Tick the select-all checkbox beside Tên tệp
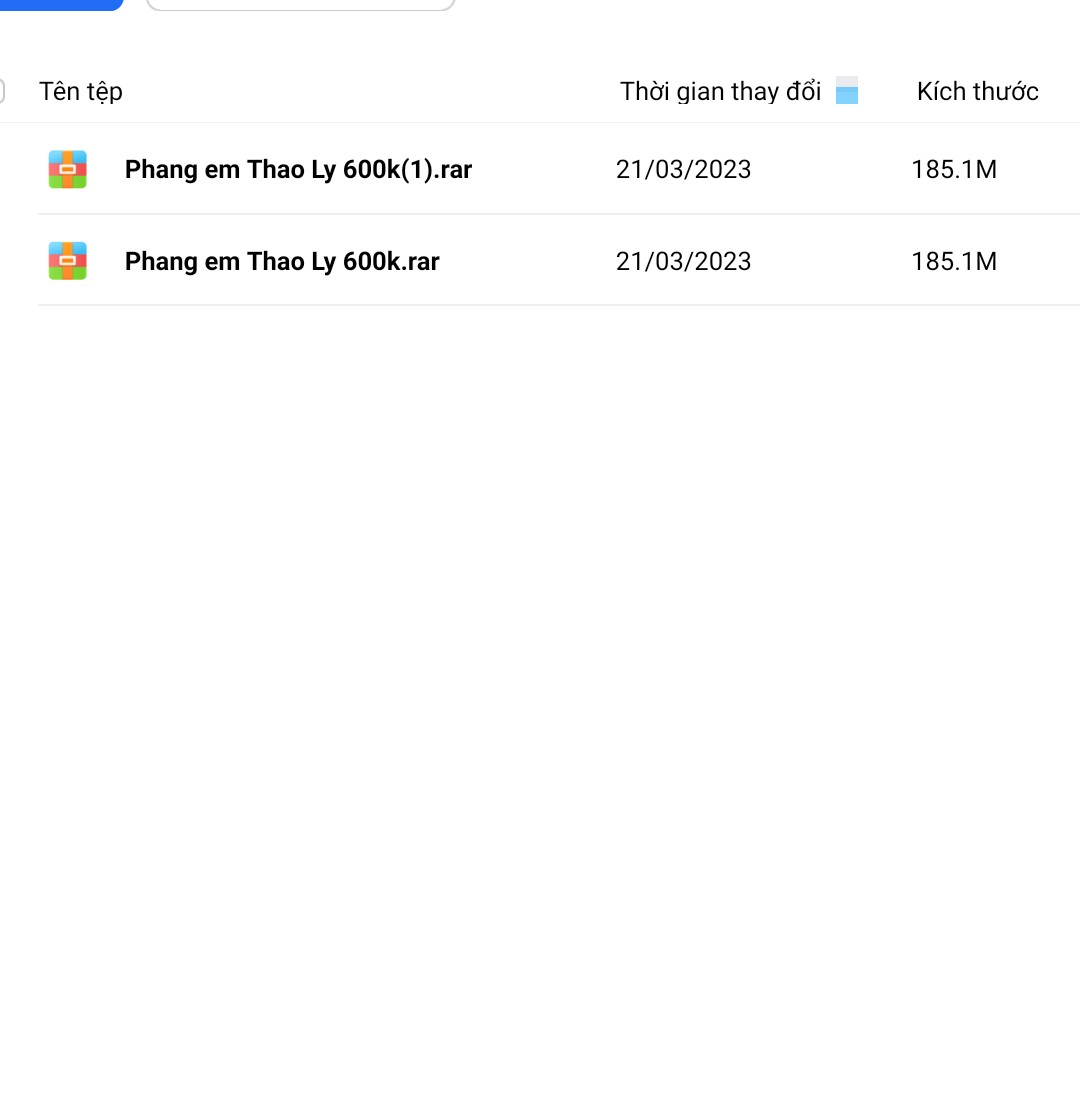 coord(1,91)
